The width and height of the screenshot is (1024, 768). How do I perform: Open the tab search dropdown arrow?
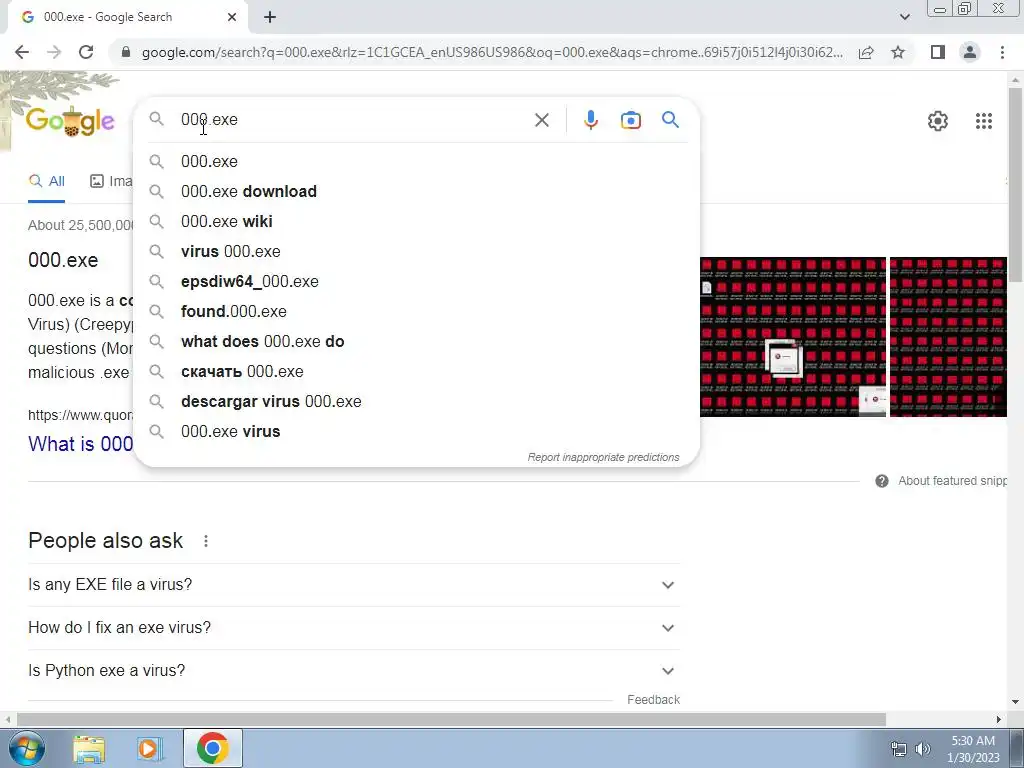[x=904, y=17]
